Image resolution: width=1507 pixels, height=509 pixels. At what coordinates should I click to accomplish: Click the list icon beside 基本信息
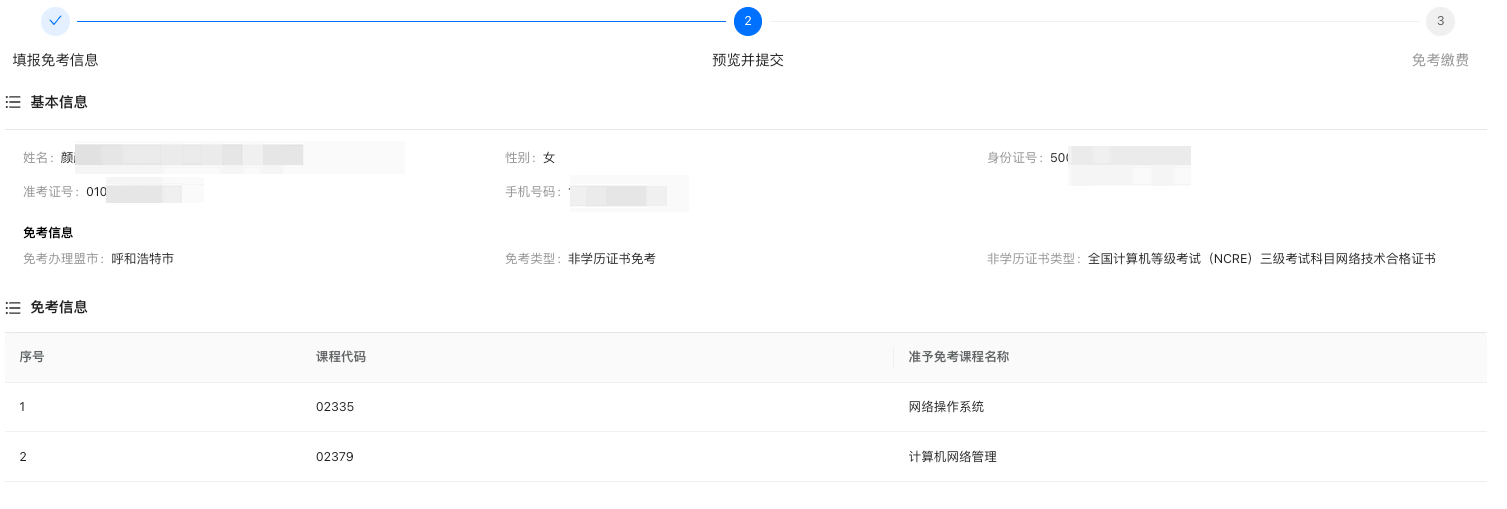13,102
